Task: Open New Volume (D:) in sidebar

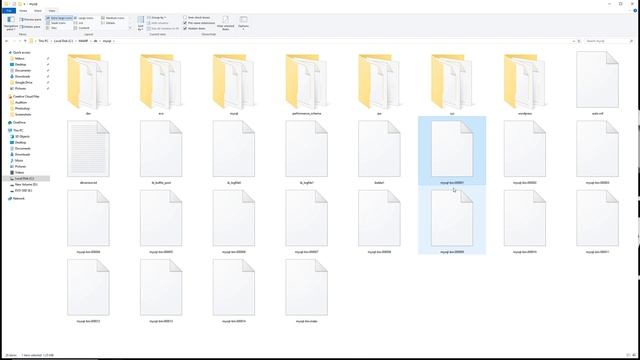Action: click(24, 184)
